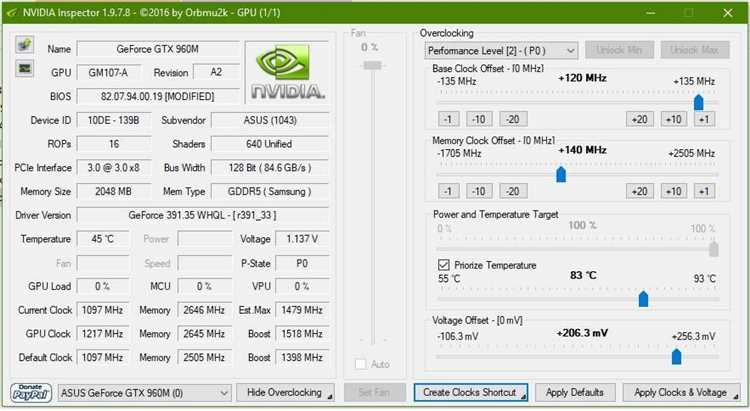This screenshot has width=750, height=411.
Task: Click the Name field GeForce GTX 960M
Action: [x=158, y=49]
